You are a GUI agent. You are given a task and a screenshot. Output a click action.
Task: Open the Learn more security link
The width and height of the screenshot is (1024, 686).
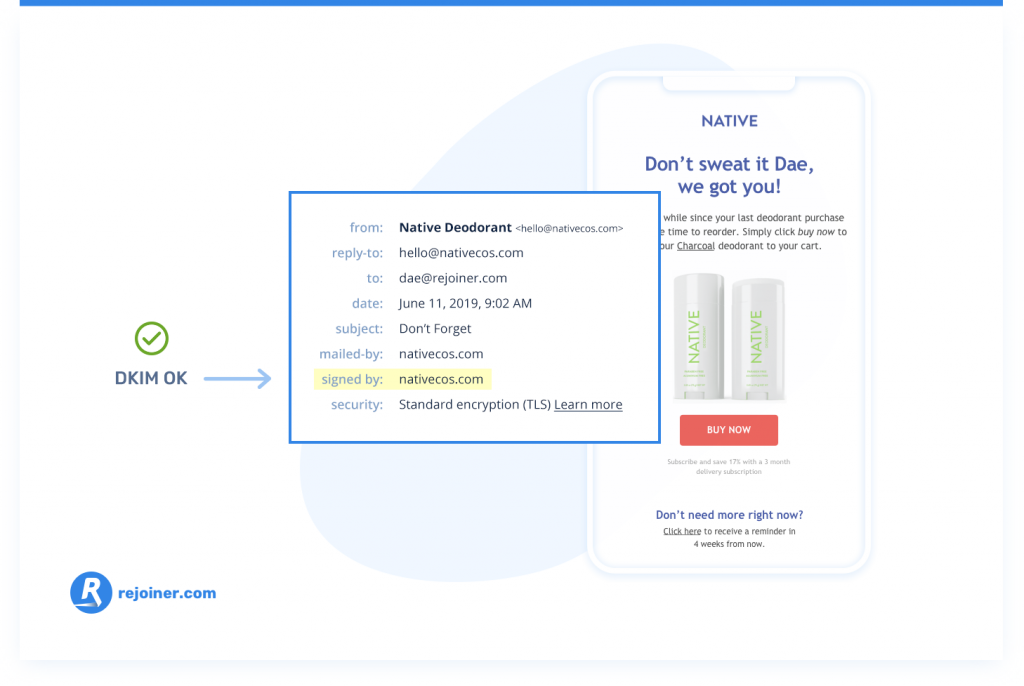click(x=588, y=404)
